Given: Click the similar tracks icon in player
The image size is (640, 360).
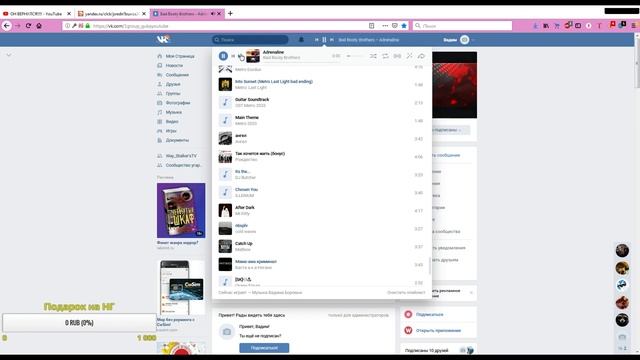Looking at the screenshot, I should coord(409,56).
